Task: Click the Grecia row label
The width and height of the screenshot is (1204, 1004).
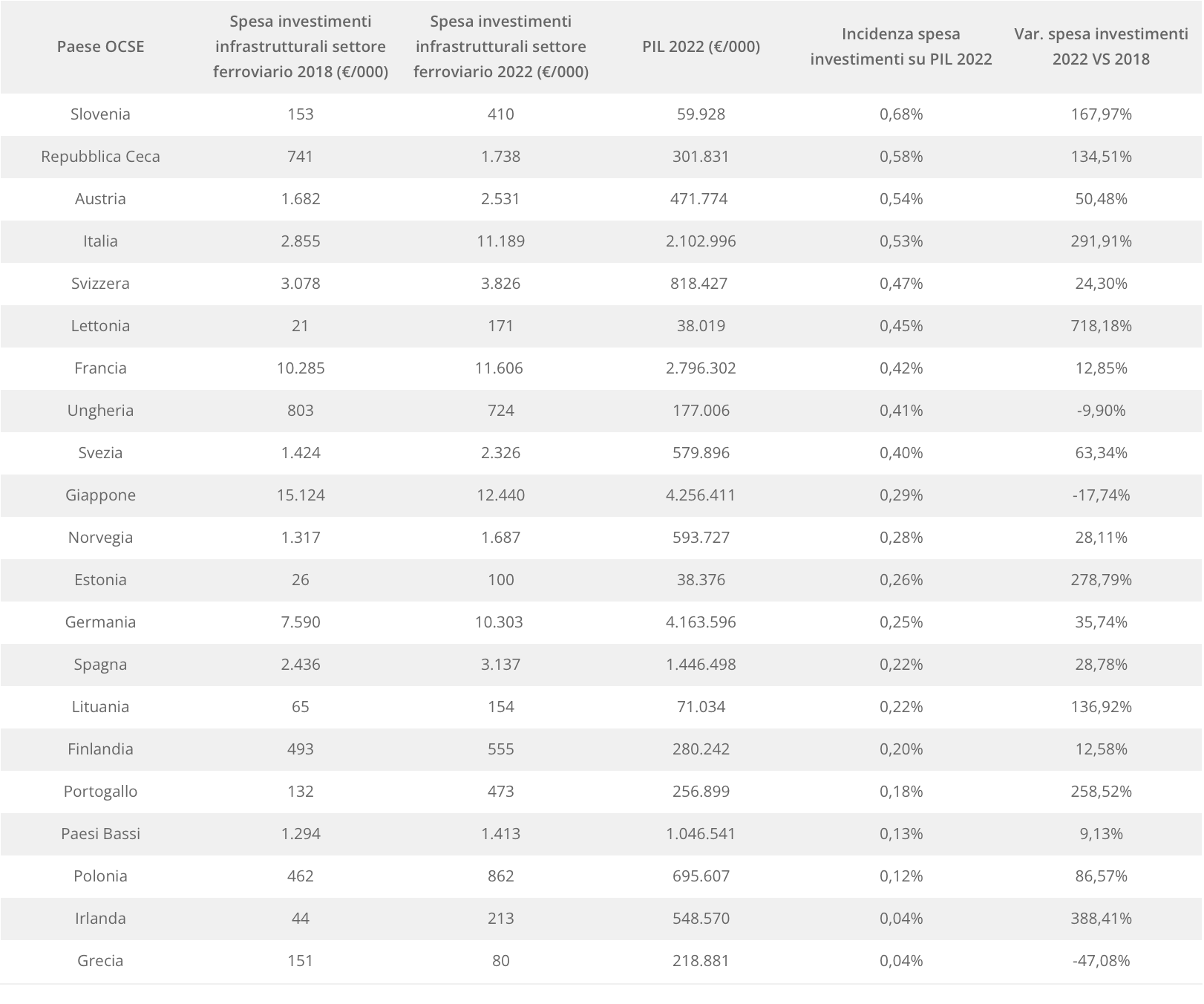Action: tap(100, 961)
